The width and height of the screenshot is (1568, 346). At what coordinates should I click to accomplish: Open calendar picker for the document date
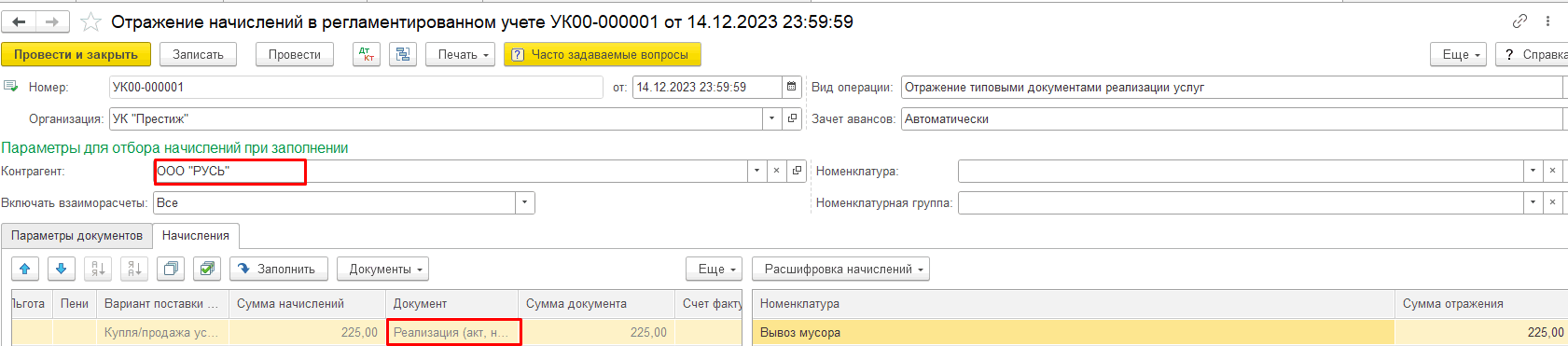[791, 87]
